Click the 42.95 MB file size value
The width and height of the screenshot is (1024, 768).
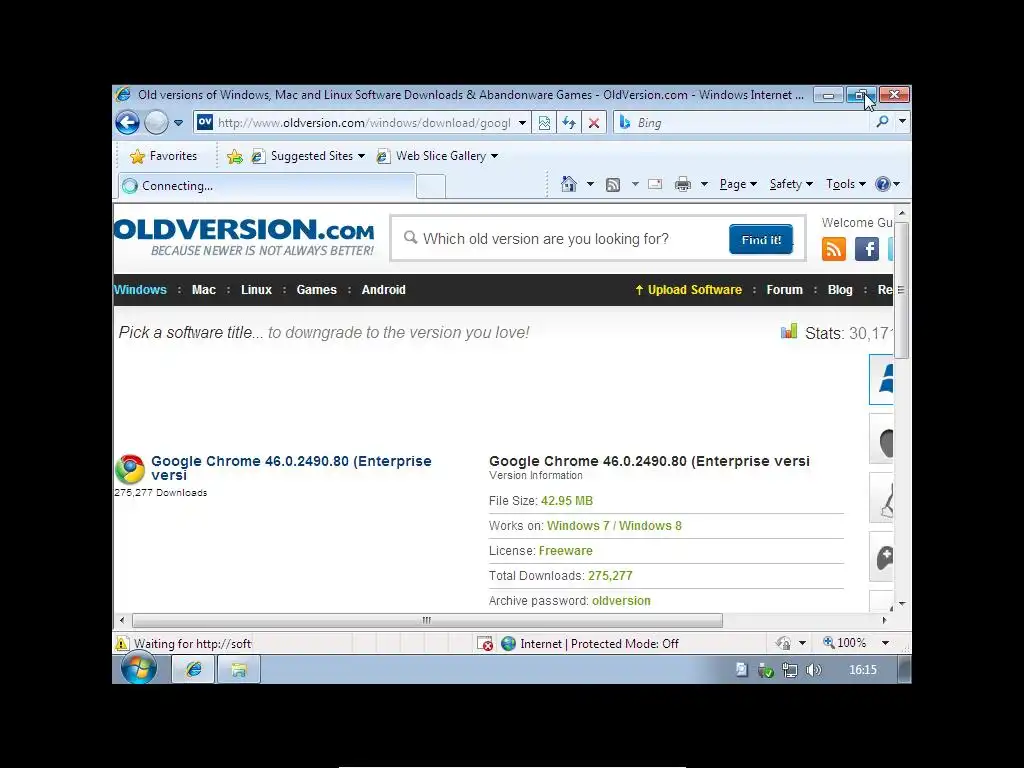(x=567, y=501)
